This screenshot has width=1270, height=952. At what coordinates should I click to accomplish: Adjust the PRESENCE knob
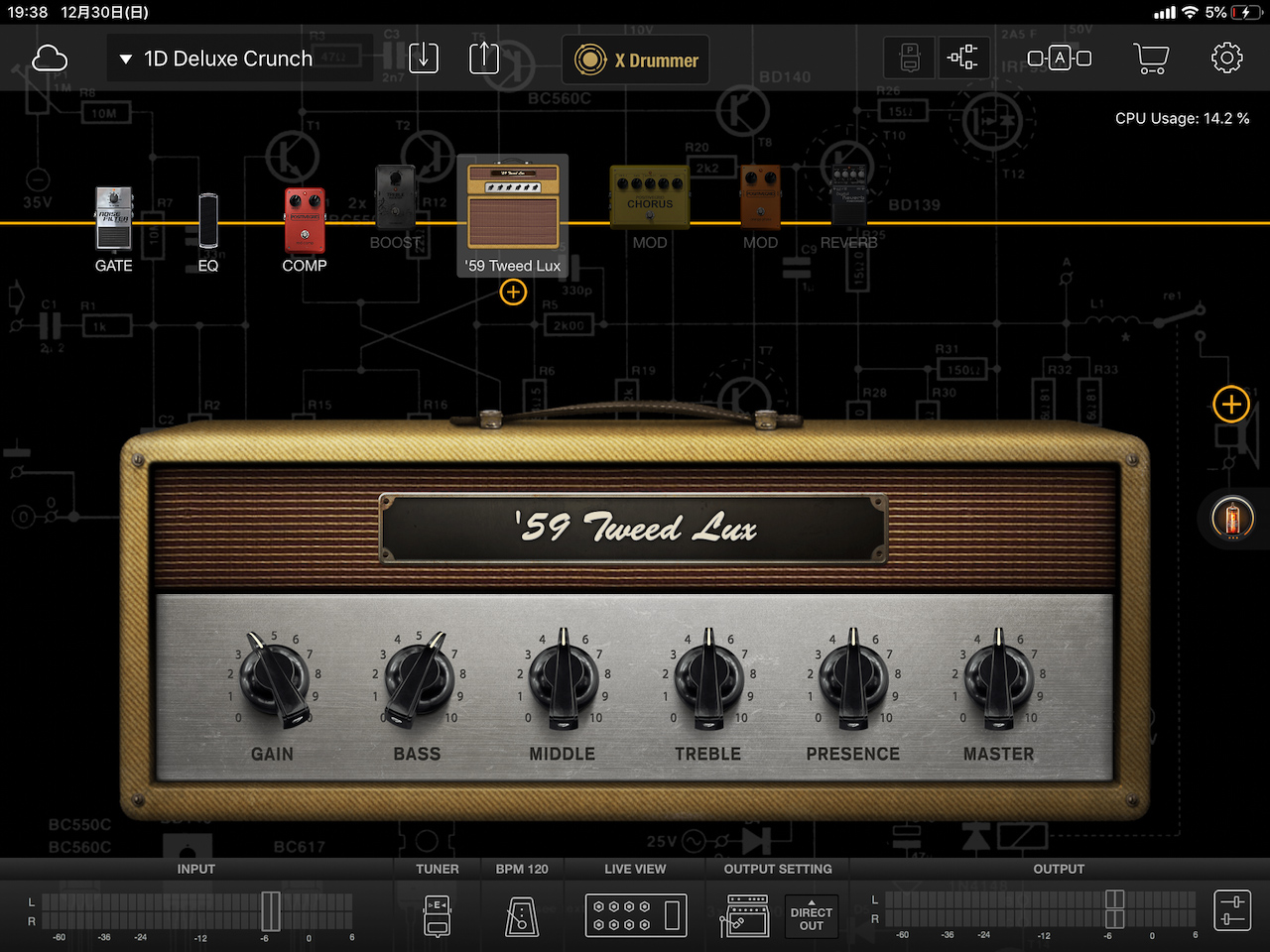pyautogui.click(x=853, y=679)
